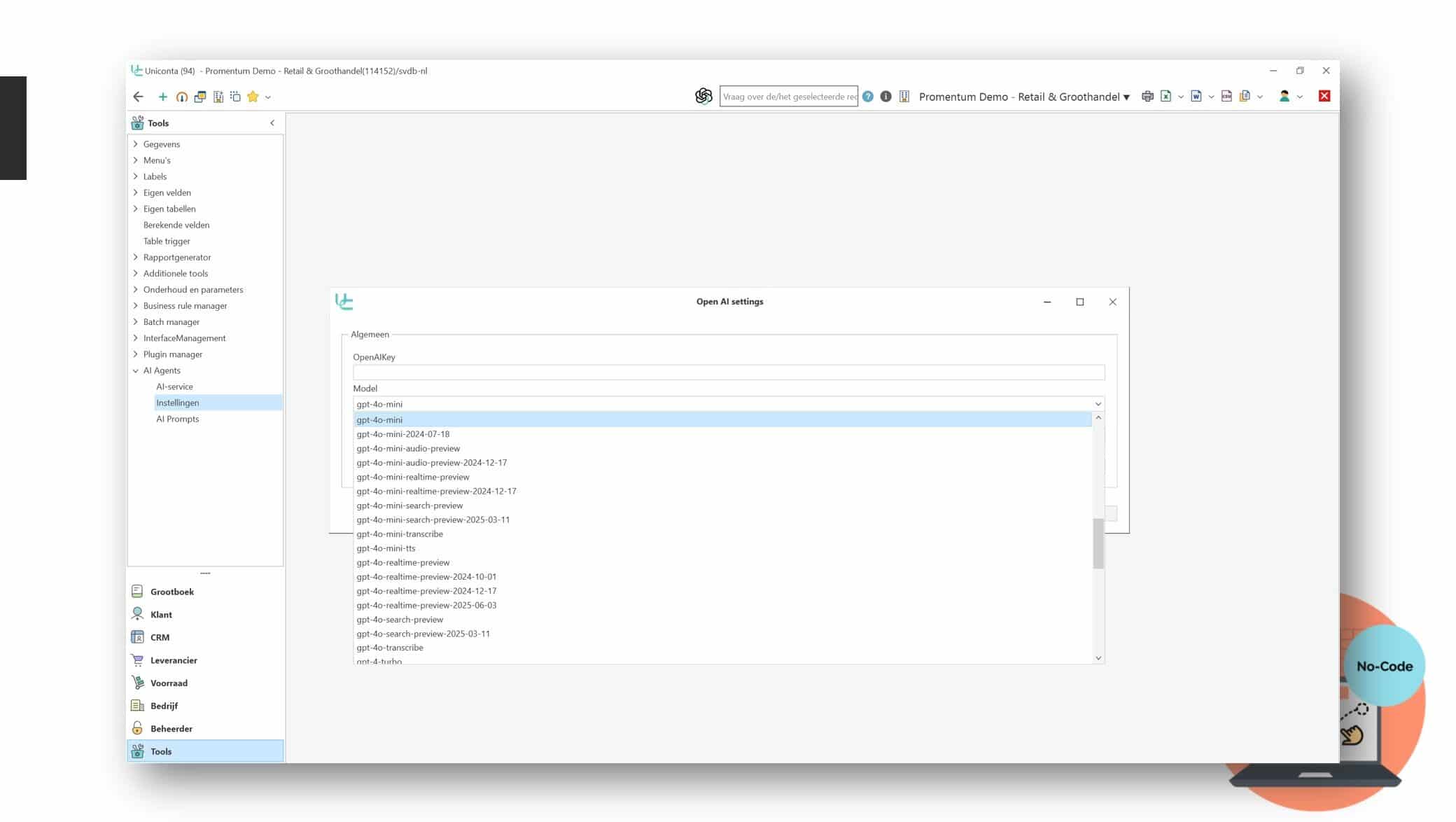Click the overlapping windows toolbar icon

pos(200,97)
